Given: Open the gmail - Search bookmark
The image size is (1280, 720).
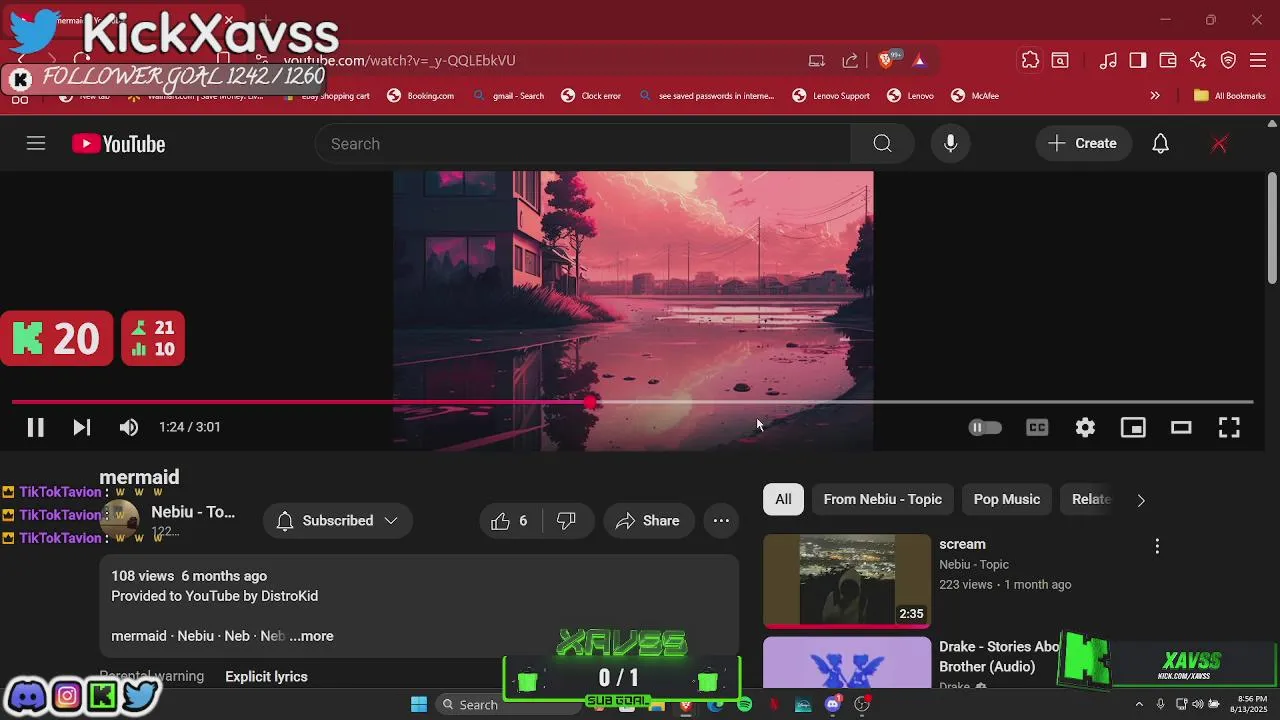Looking at the screenshot, I should point(508,96).
